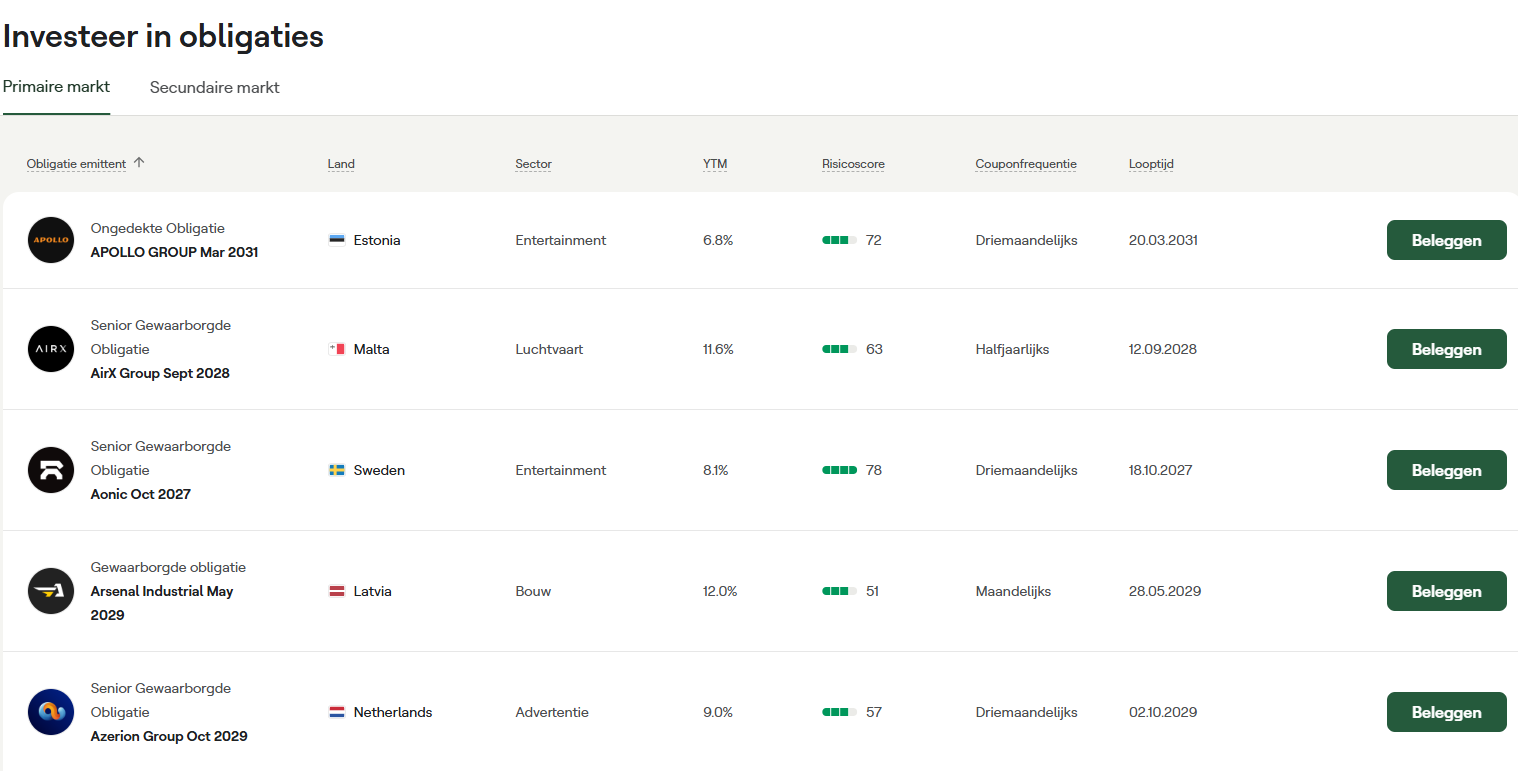Click the YTM value 12.0%

[x=720, y=591]
